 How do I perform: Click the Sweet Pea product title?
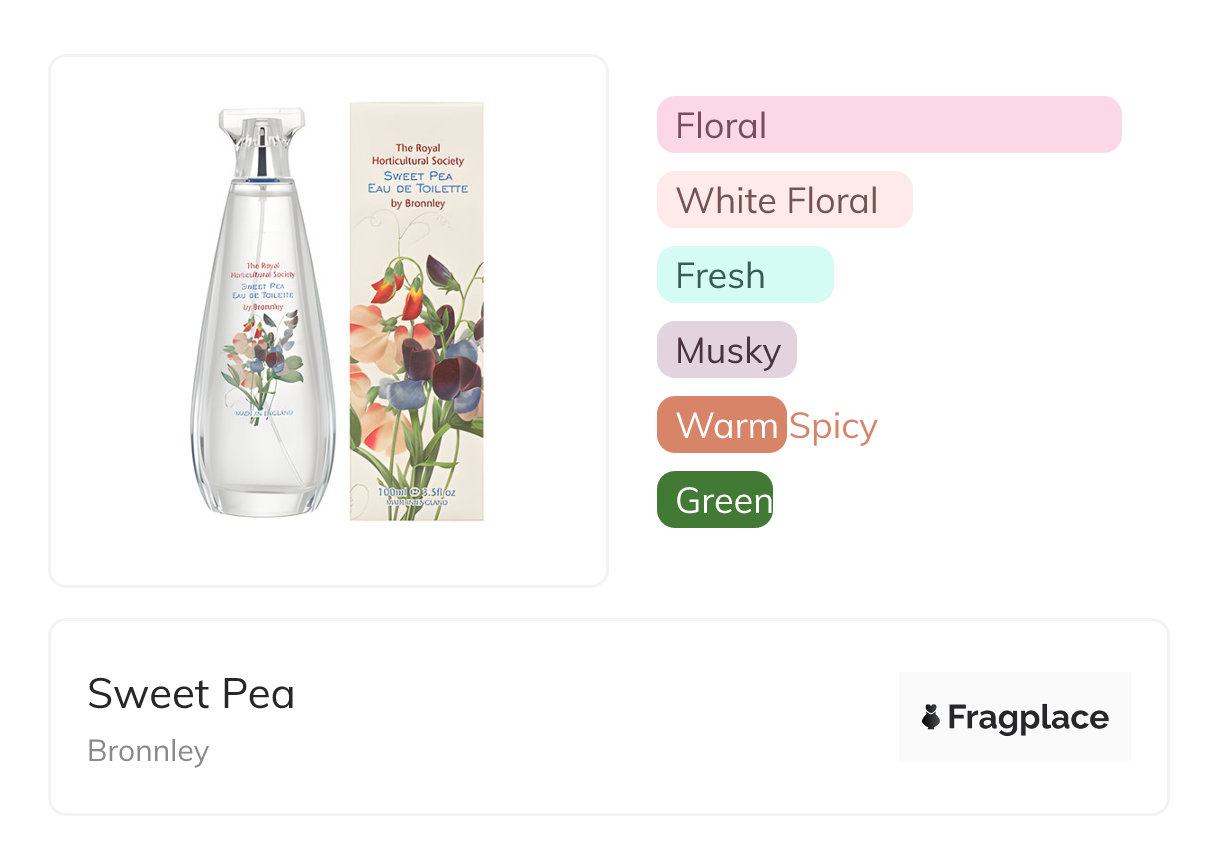[191, 694]
